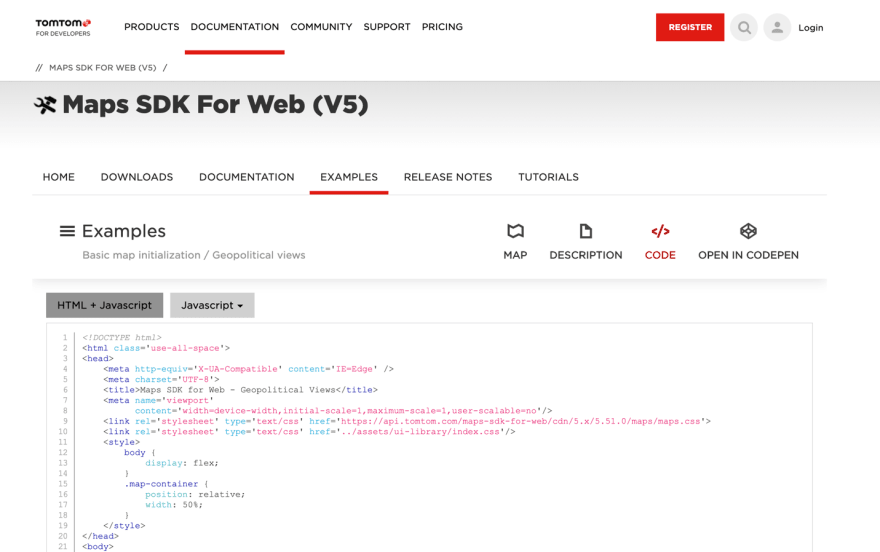Screen dimensions: 880x552
Task: Go to Pricing page
Action: pyautogui.click(x=442, y=27)
